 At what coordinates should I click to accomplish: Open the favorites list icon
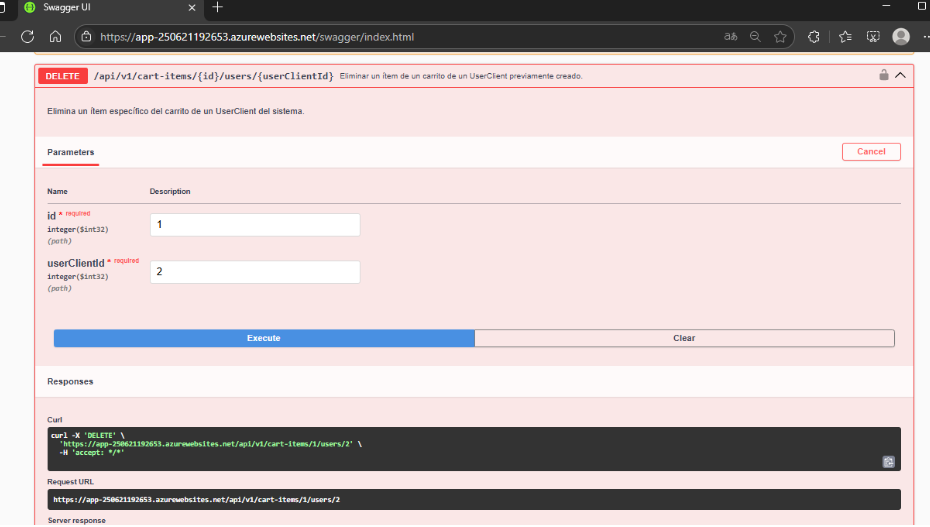point(845,37)
